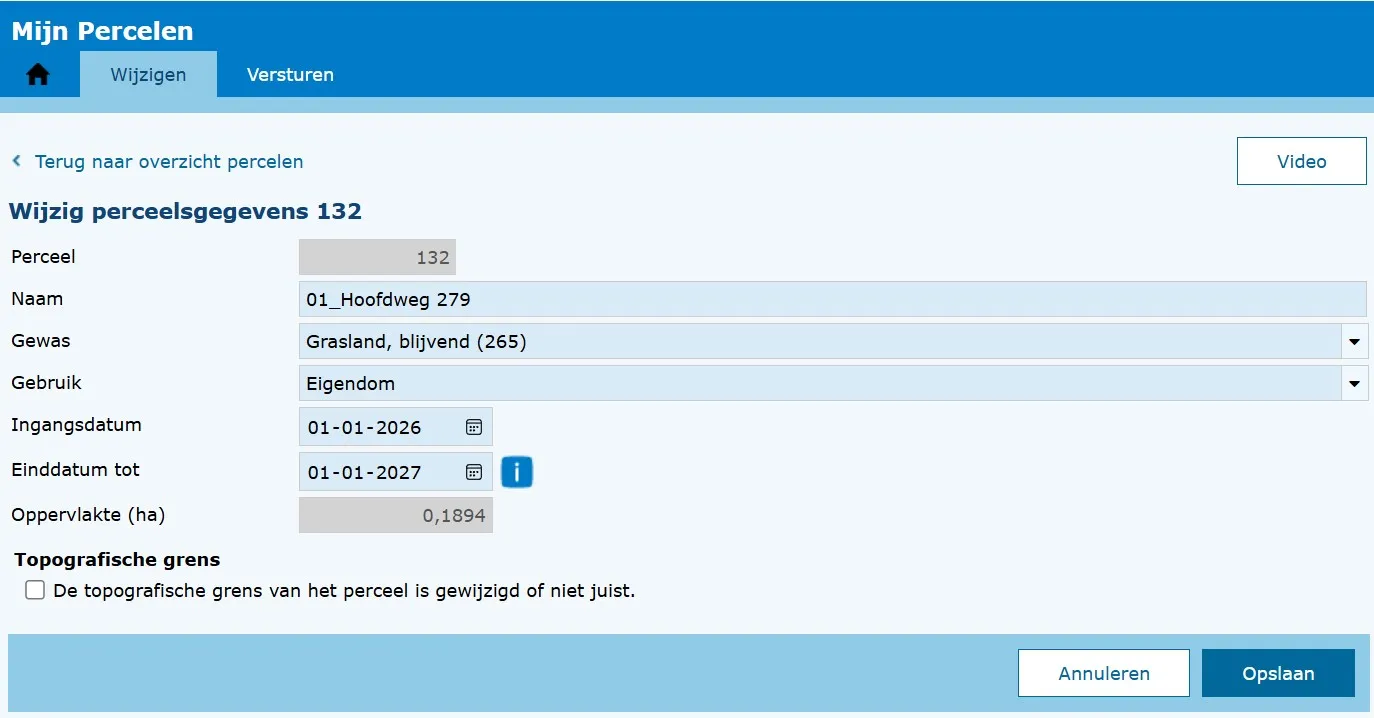Image resolution: width=1374 pixels, height=718 pixels.
Task: Click the Gebruik label
Action: (x=46, y=383)
